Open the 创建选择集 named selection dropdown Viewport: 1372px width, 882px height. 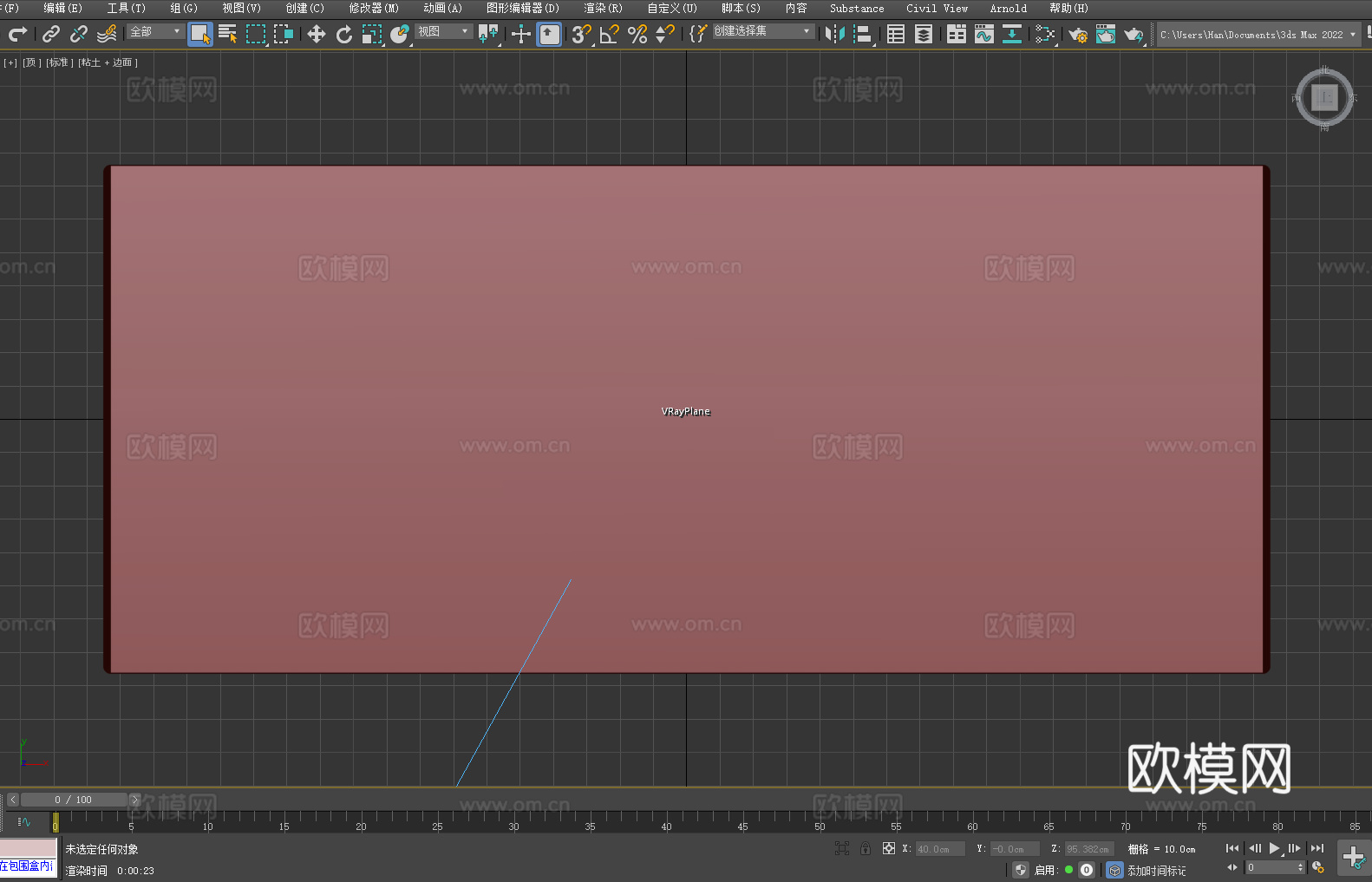[762, 31]
